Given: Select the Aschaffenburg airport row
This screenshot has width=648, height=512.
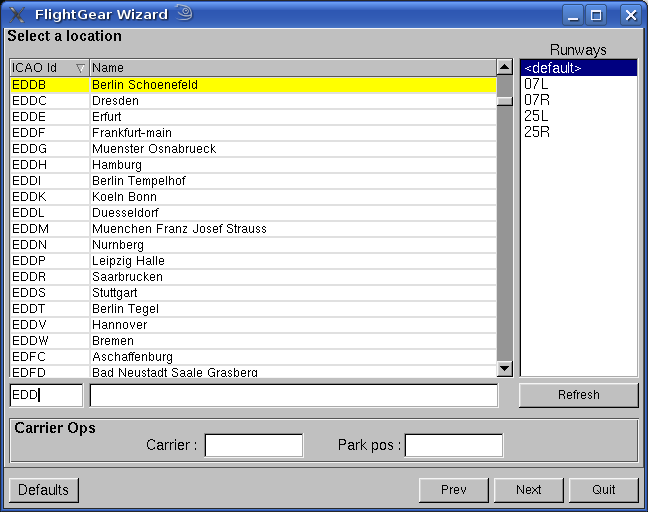Looking at the screenshot, I should point(253,357).
